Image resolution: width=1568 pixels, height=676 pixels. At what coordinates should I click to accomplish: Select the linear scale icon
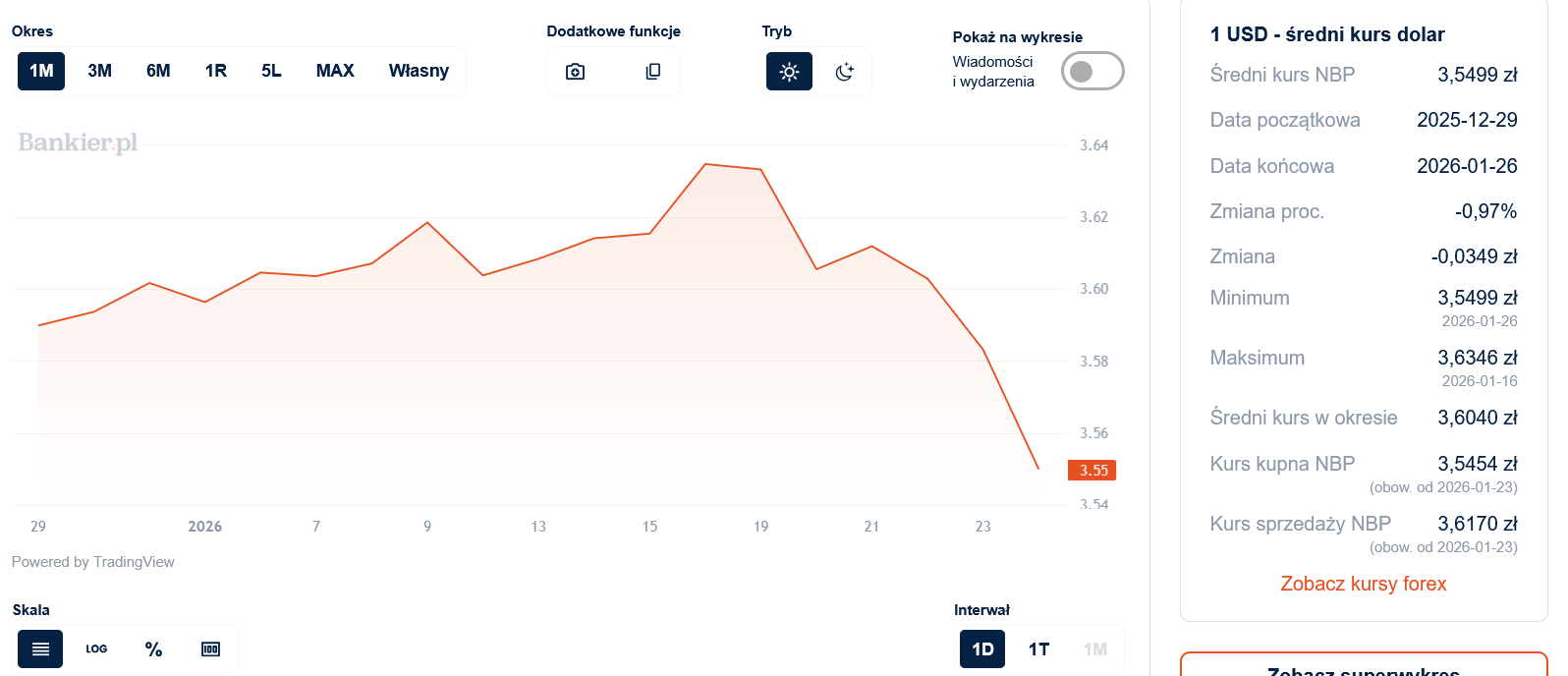click(x=40, y=649)
